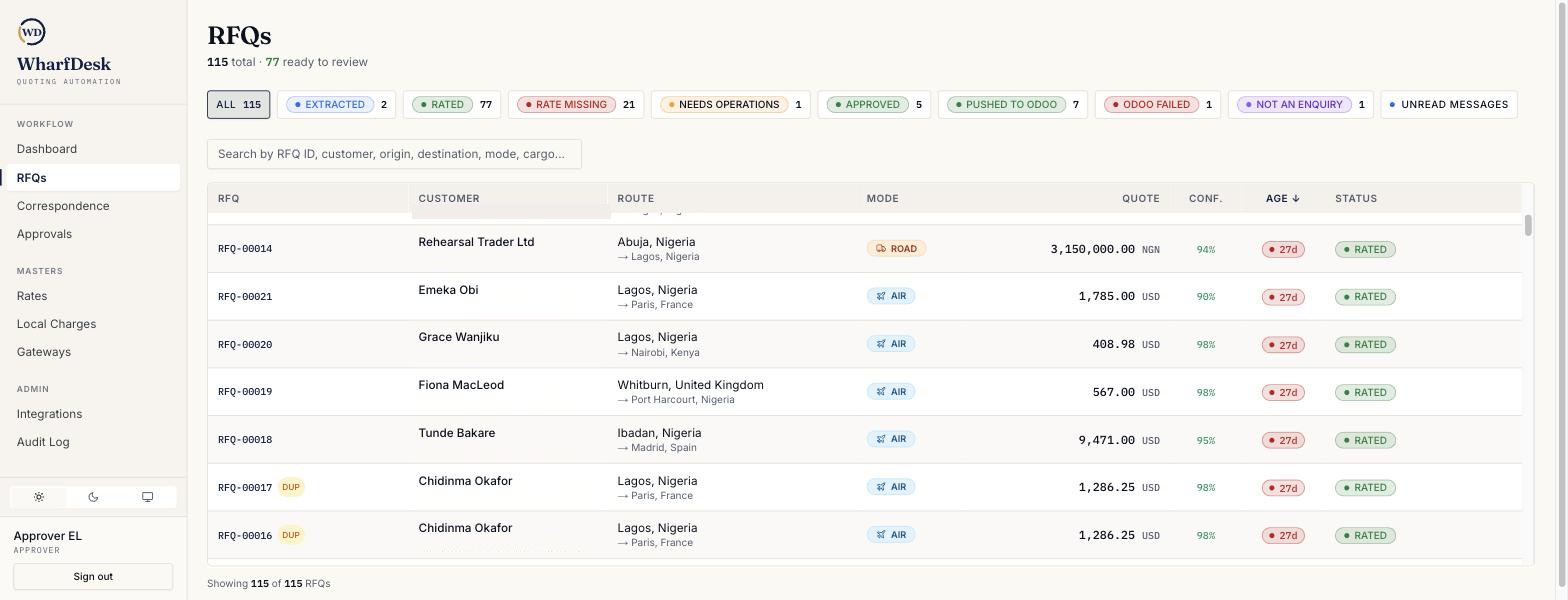Filter by Rated status

tap(452, 105)
